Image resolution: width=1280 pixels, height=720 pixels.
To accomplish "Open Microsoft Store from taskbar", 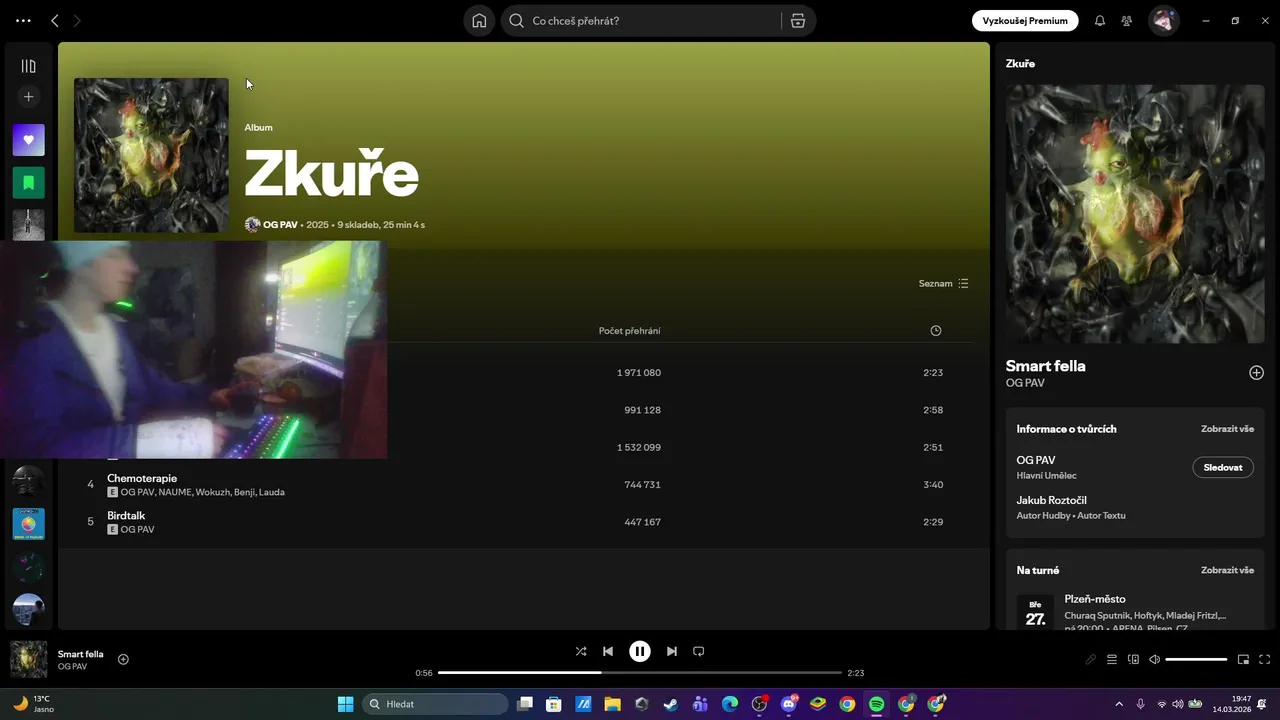I will 553,704.
